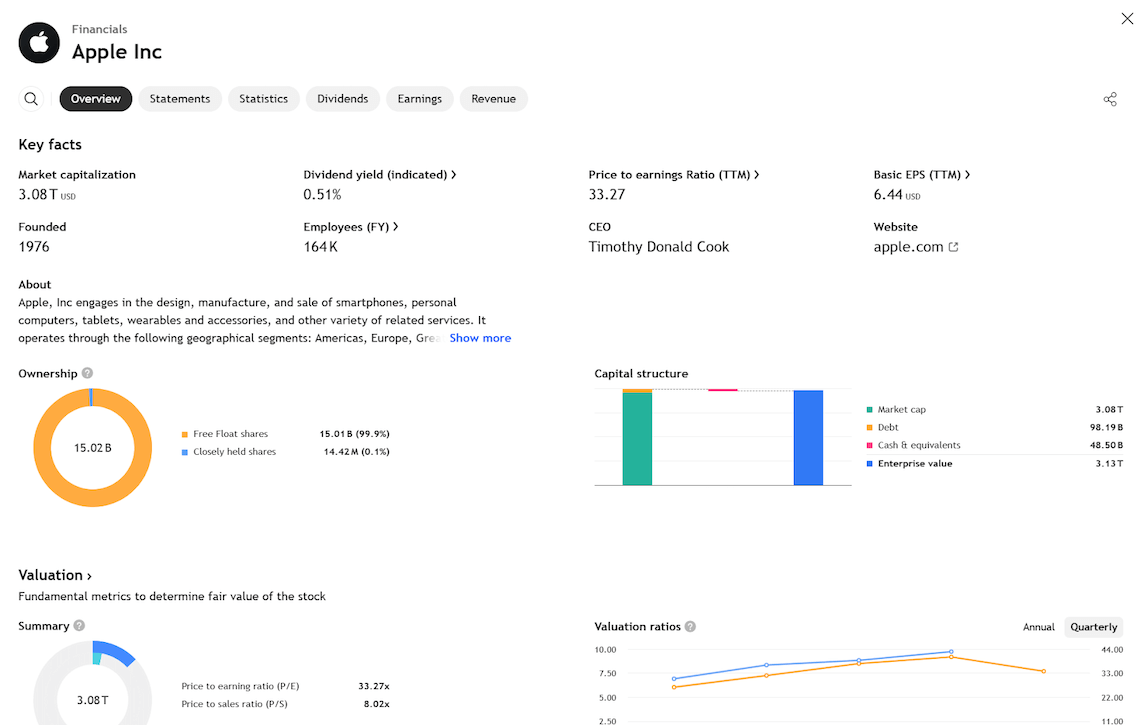Click the value 15.01 B (99.9%)
Screen dimensions: 1147x725
[x=355, y=434]
